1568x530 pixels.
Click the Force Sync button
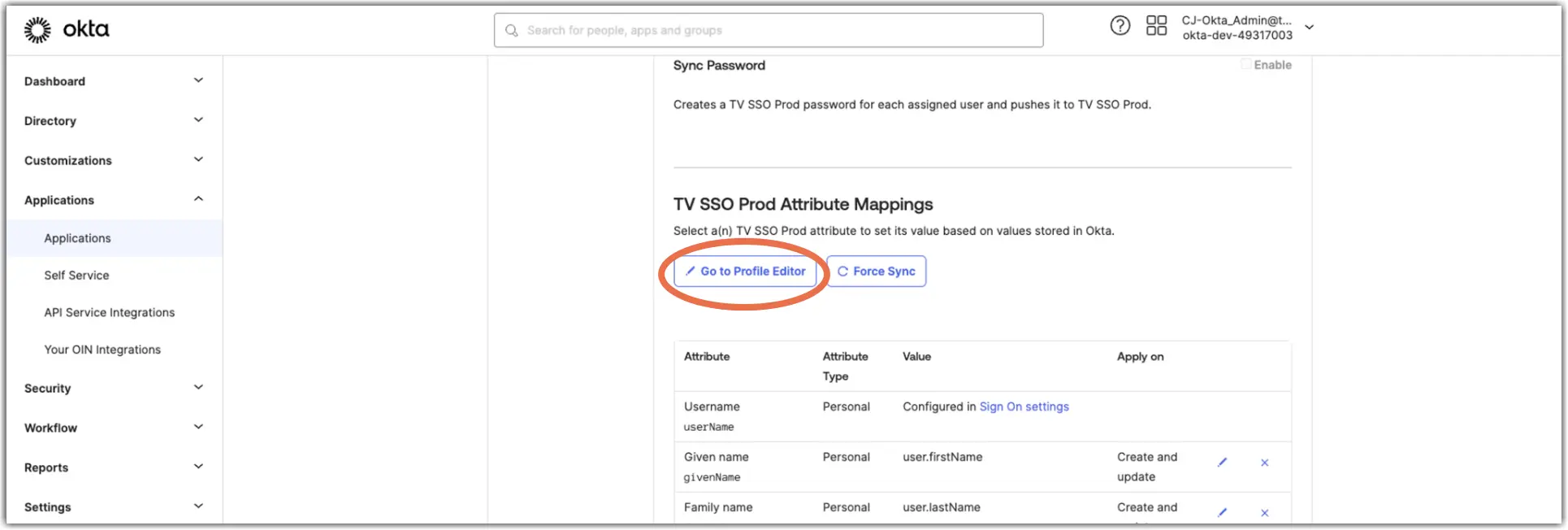pyautogui.click(x=877, y=272)
